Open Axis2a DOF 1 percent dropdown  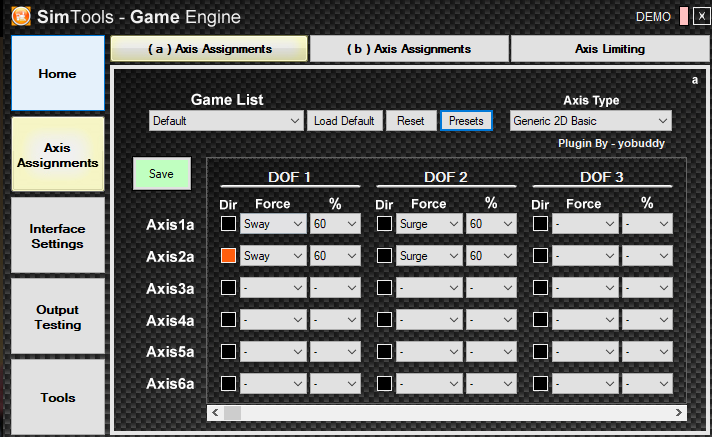(x=335, y=256)
